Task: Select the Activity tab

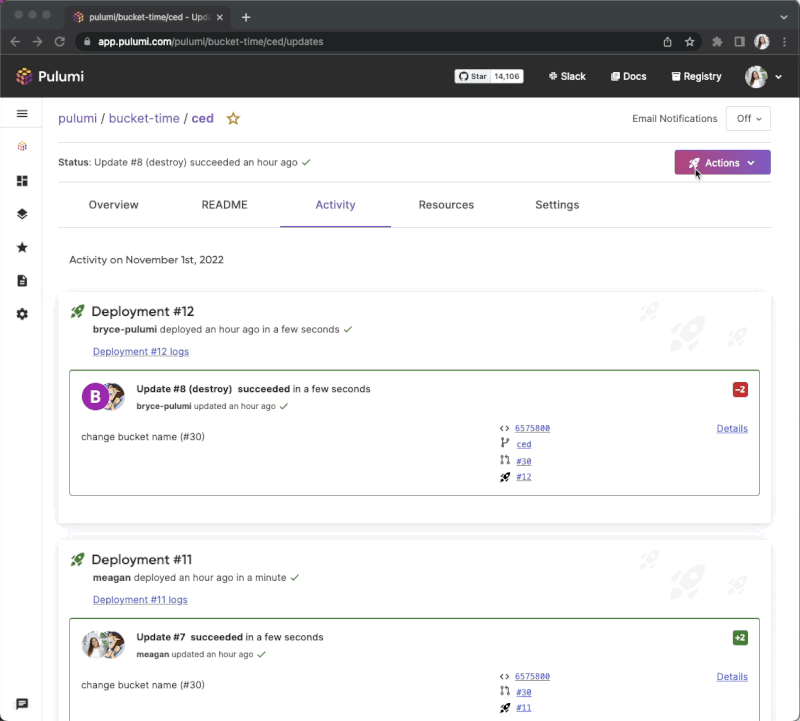Action: (x=335, y=205)
